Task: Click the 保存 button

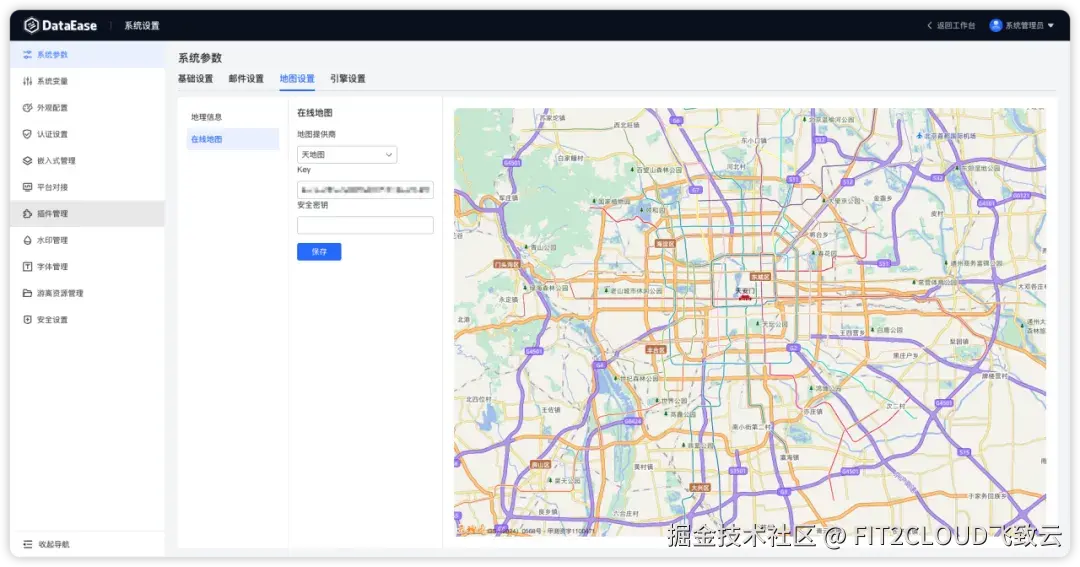Action: pyautogui.click(x=319, y=252)
